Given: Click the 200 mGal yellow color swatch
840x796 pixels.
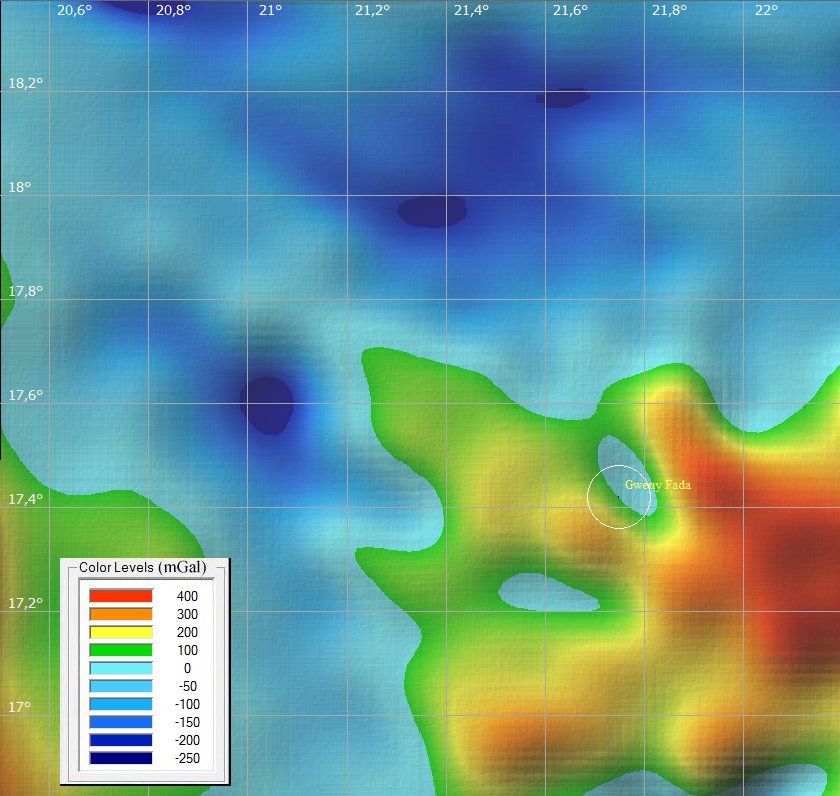Looking at the screenshot, I should tap(121, 632).
